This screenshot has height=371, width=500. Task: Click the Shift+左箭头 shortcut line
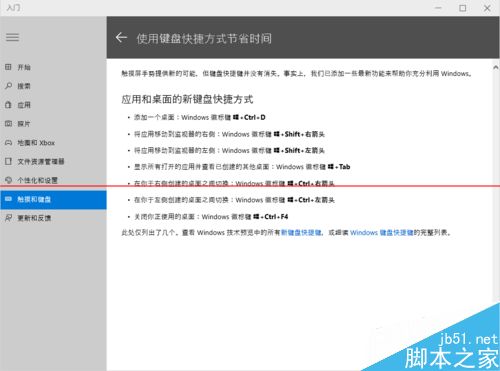point(229,150)
